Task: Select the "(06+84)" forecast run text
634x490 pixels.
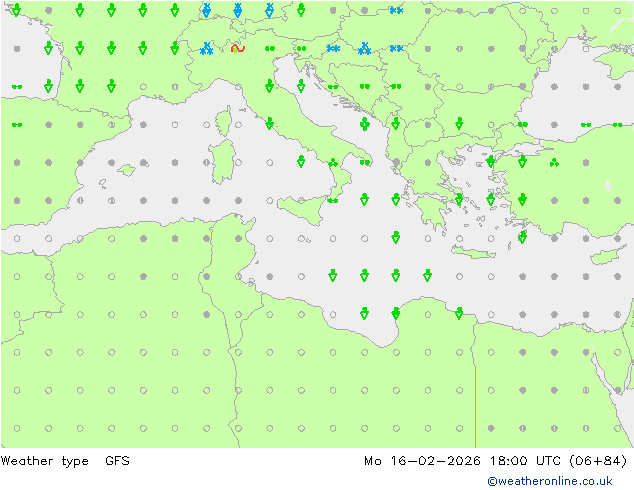Action: pos(598,461)
